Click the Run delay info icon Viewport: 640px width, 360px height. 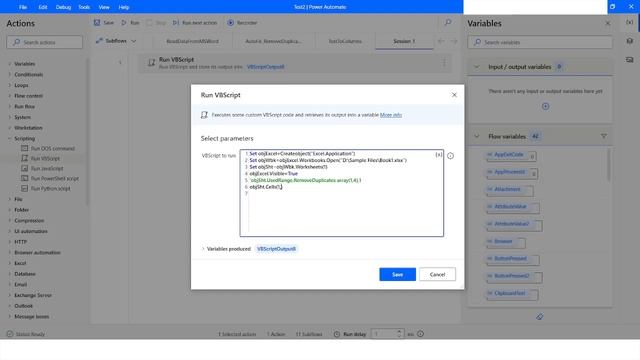pos(420,334)
